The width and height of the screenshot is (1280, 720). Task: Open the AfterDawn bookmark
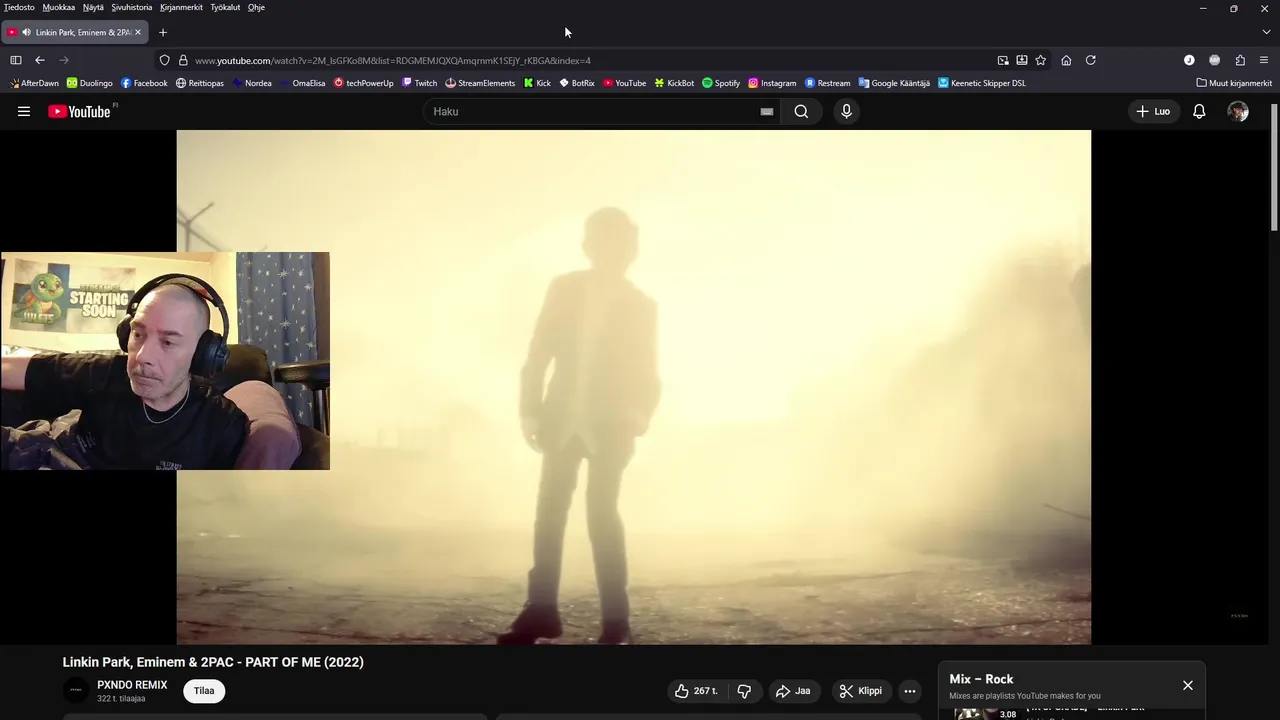[x=34, y=83]
